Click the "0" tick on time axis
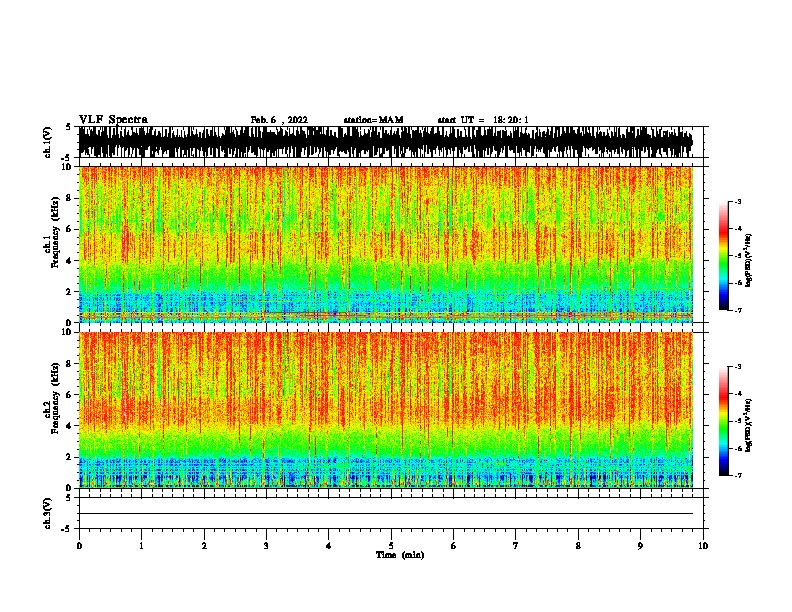792x612 pixels. click(79, 546)
